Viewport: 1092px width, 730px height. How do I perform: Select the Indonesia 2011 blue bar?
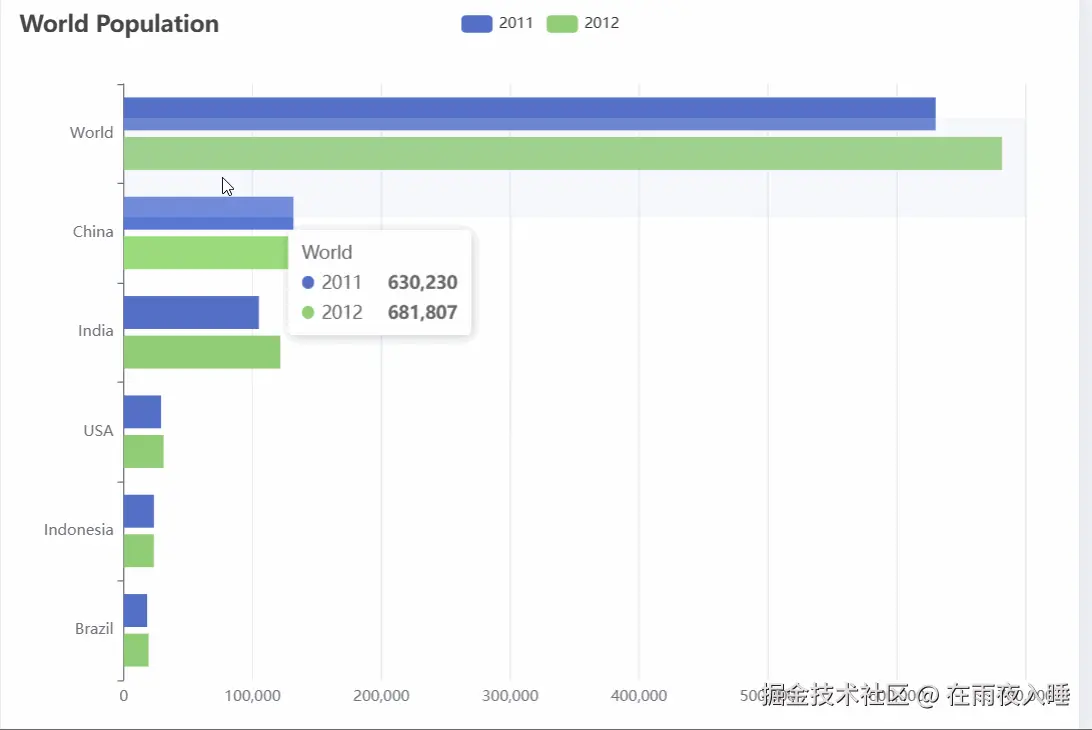139,511
